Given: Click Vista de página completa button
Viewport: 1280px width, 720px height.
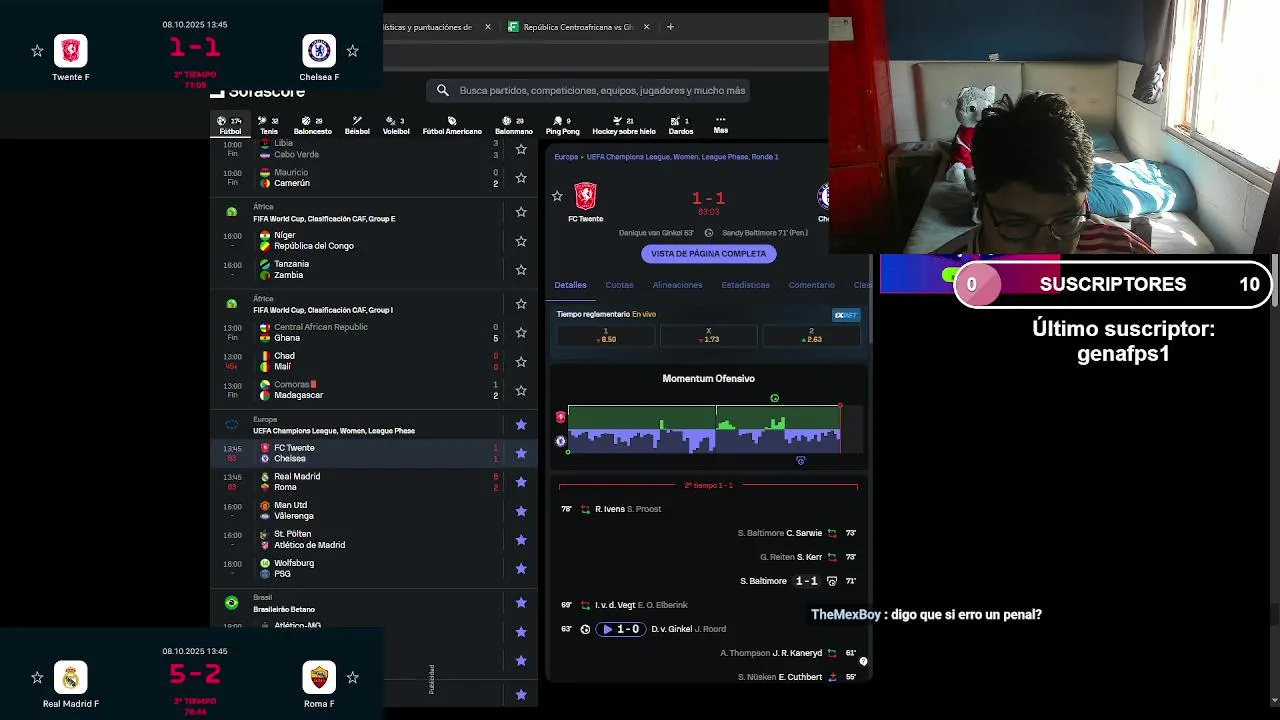Looking at the screenshot, I should [709, 254].
